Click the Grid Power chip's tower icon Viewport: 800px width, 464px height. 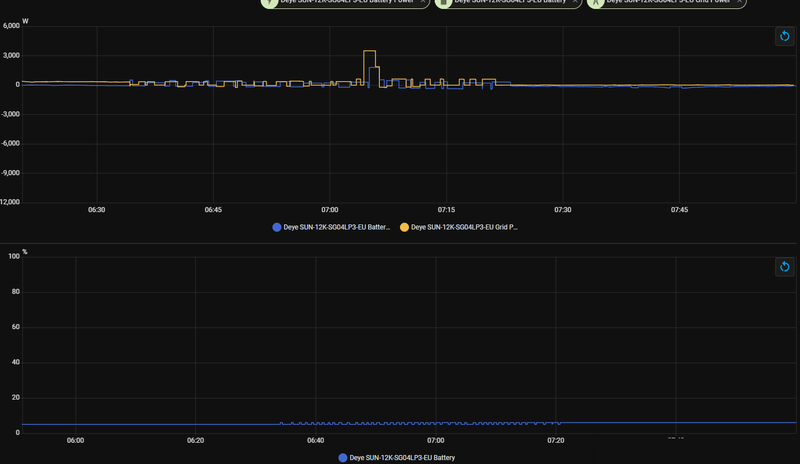[x=595, y=3]
